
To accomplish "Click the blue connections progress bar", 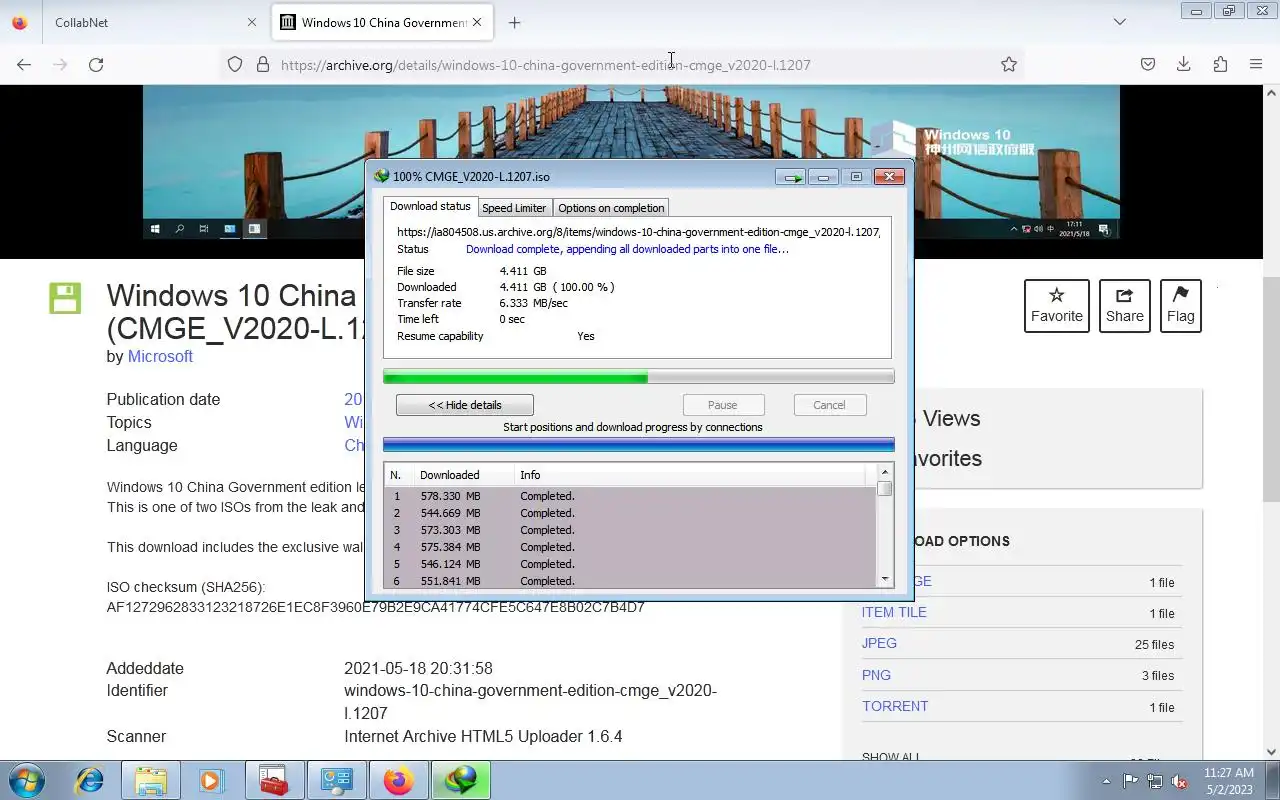I will click(x=639, y=445).
